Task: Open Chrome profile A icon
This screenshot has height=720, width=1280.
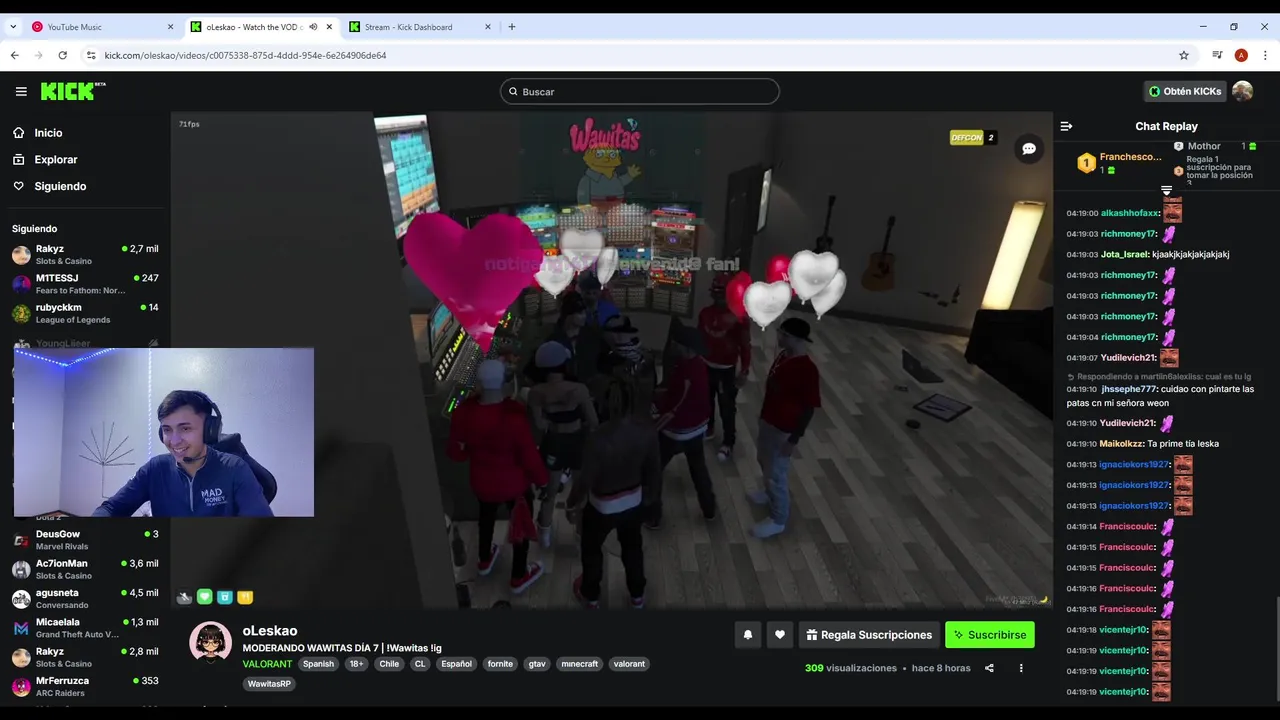Action: [1241, 55]
